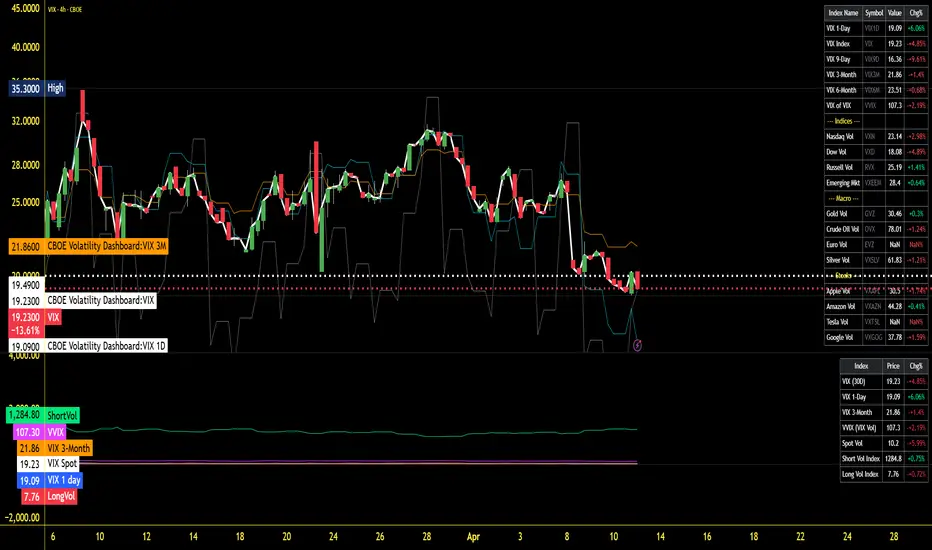Click 'Google Vol' row name
Image resolution: width=932 pixels, height=550 pixels.
click(x=839, y=338)
